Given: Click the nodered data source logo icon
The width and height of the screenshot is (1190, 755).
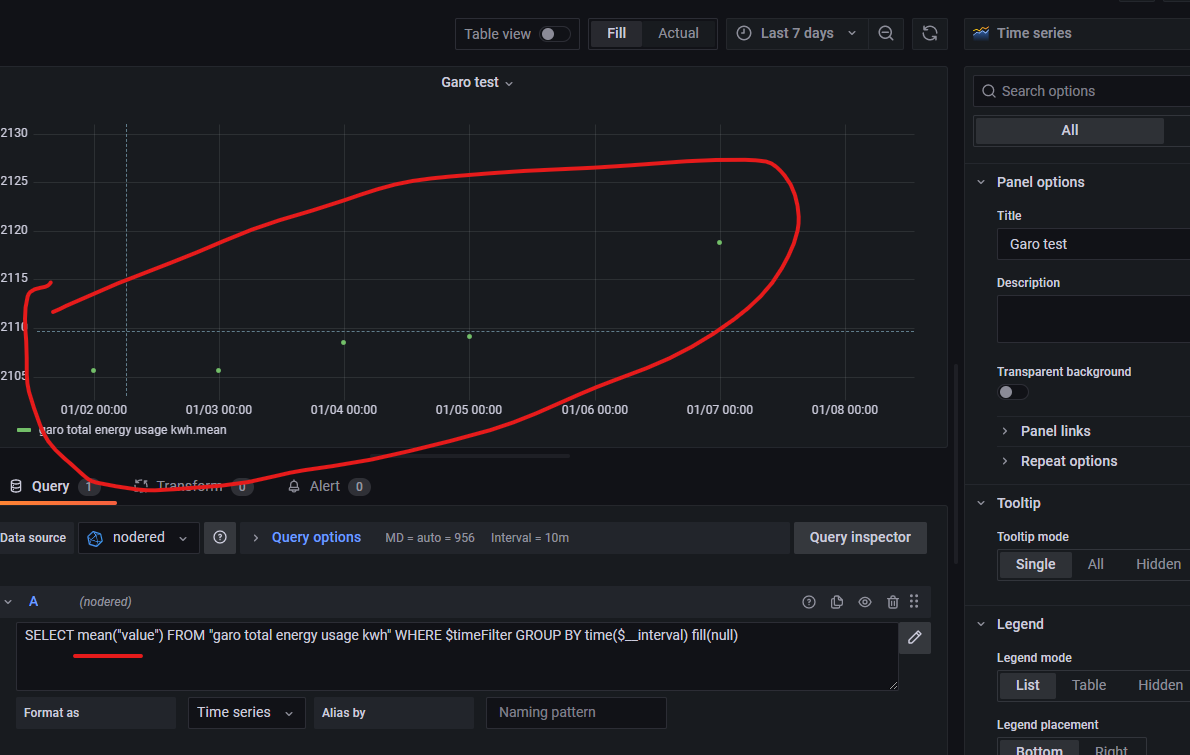Looking at the screenshot, I should (x=95, y=538).
